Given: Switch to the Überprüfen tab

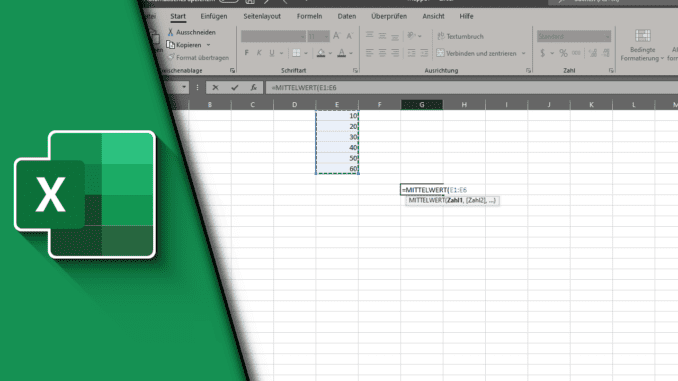Looking at the screenshot, I should (x=389, y=16).
